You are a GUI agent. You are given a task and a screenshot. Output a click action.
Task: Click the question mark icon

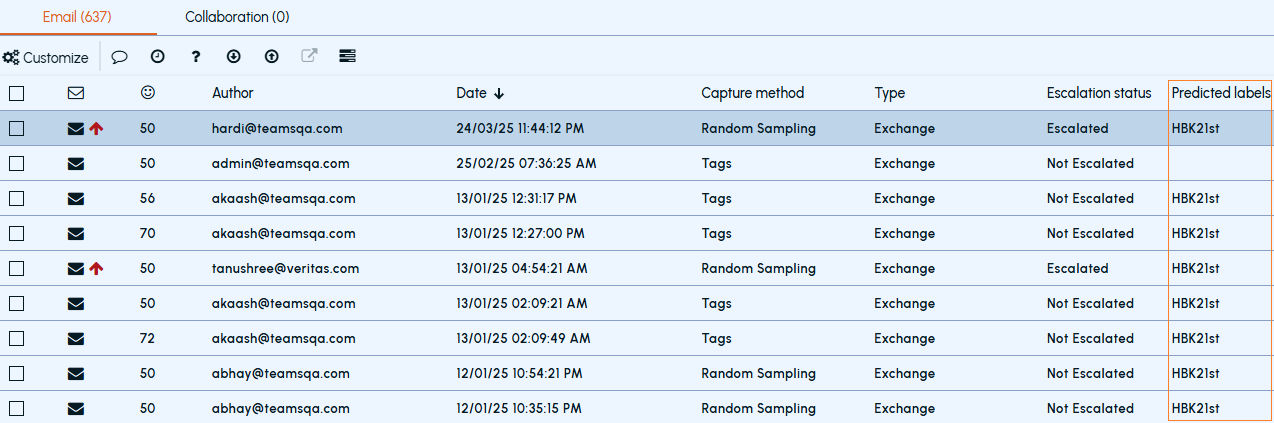pyautogui.click(x=196, y=57)
